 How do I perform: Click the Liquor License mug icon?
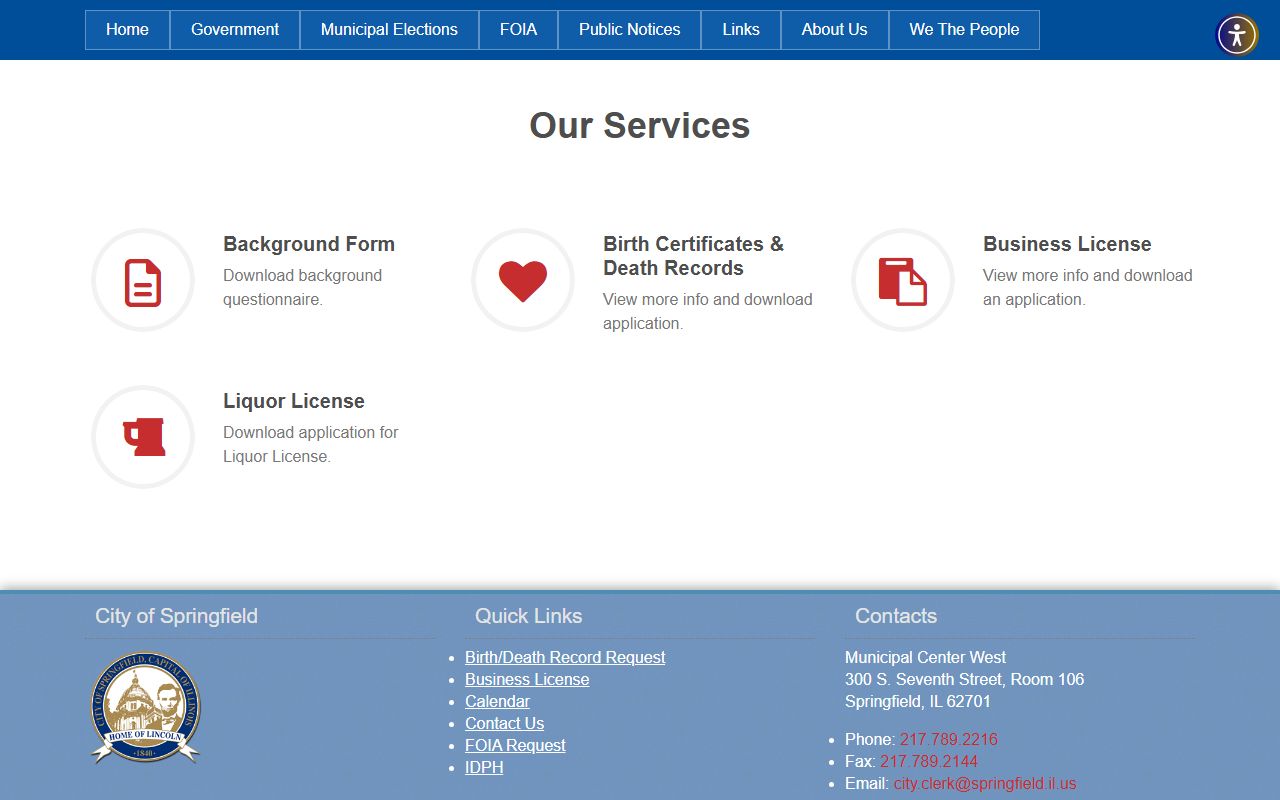144,437
